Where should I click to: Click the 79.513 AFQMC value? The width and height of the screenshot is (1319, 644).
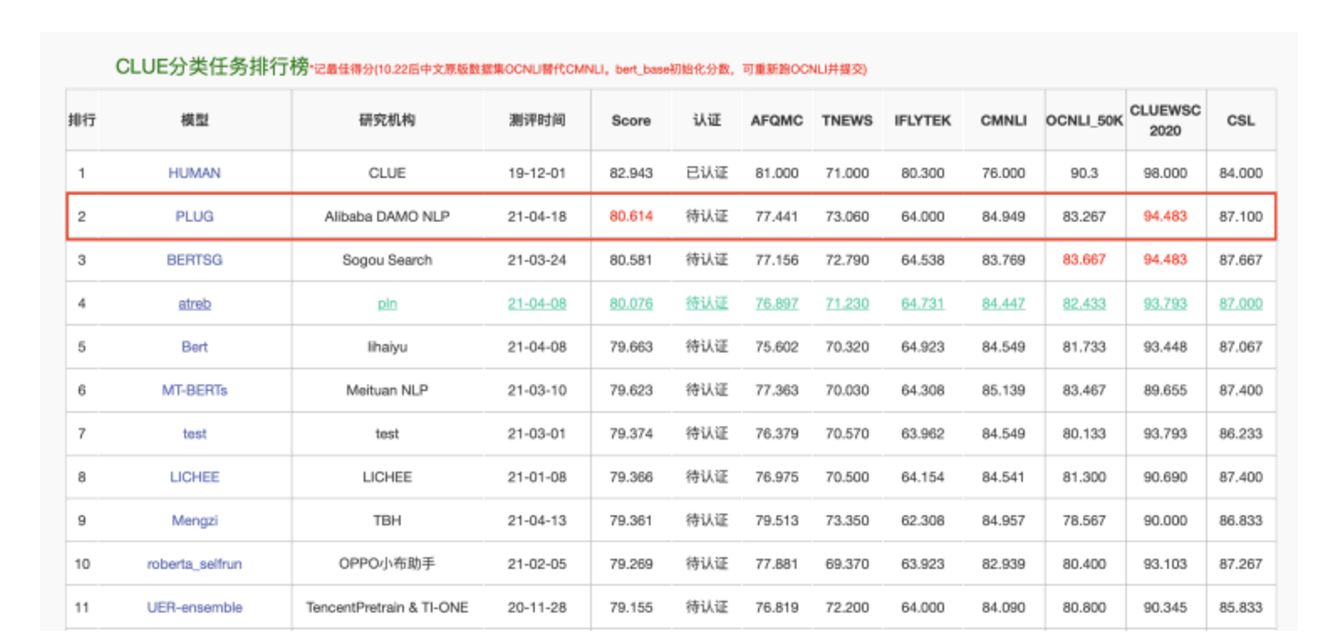click(x=777, y=521)
